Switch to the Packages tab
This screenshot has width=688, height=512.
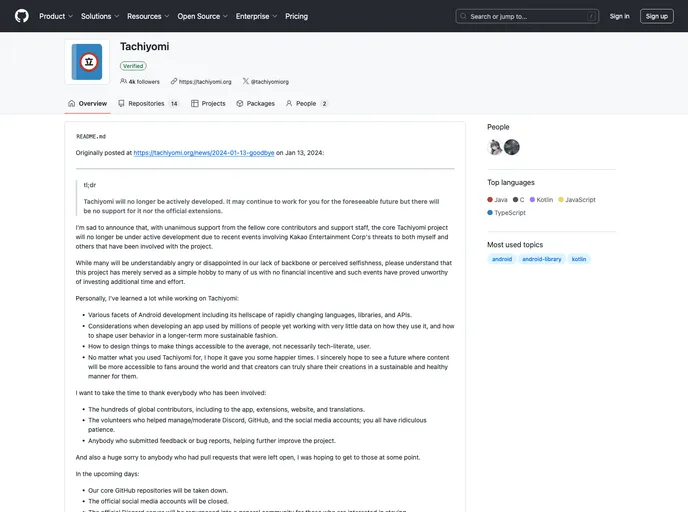[255, 104]
